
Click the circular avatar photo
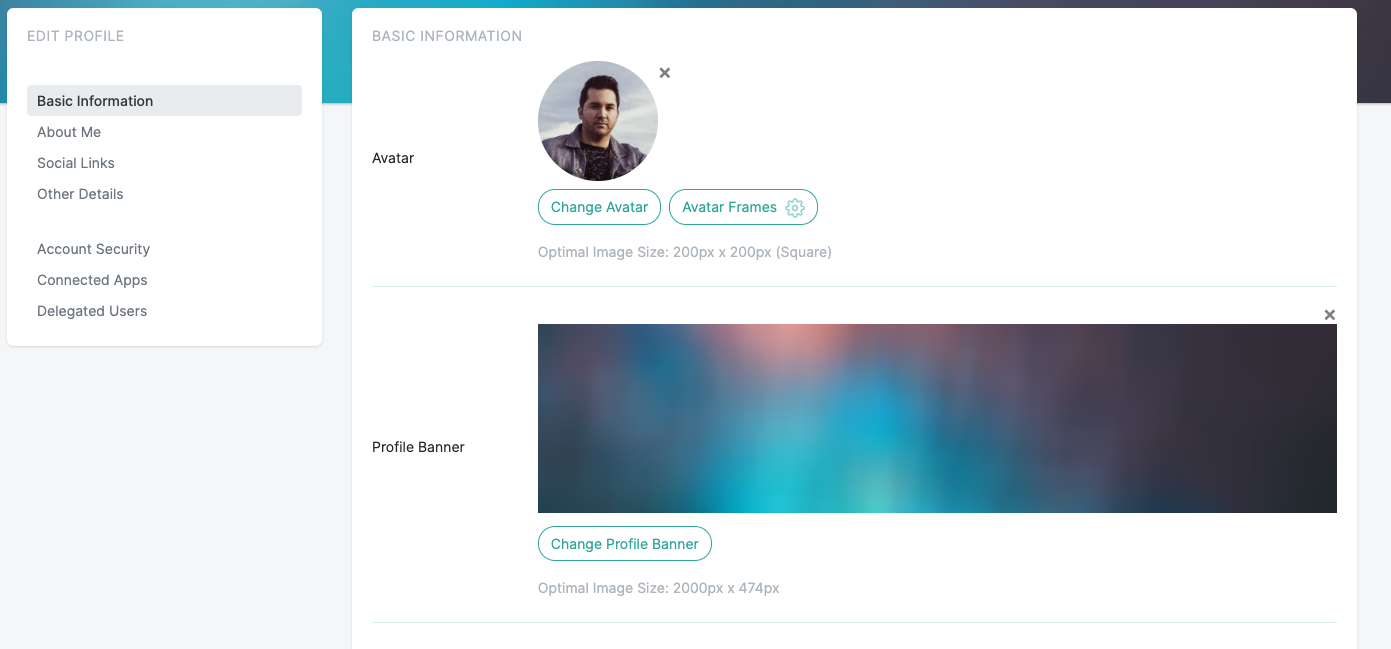(x=598, y=121)
